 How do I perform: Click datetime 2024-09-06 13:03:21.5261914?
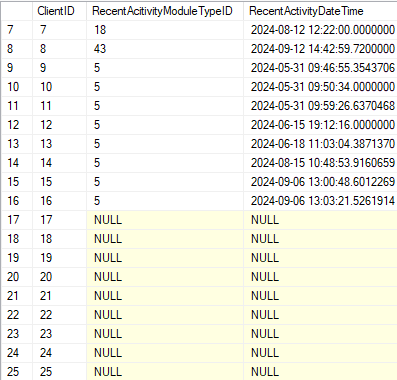coord(320,201)
